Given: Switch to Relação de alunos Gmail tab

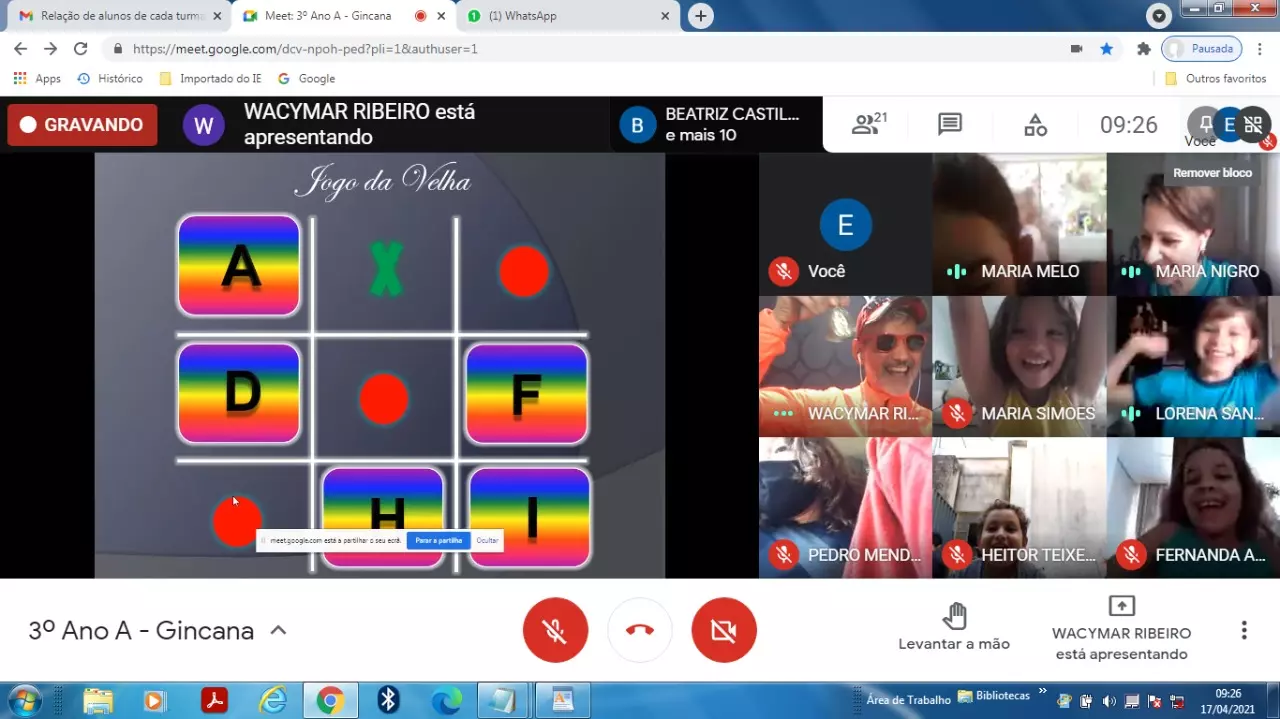Looking at the screenshot, I should tap(115, 16).
